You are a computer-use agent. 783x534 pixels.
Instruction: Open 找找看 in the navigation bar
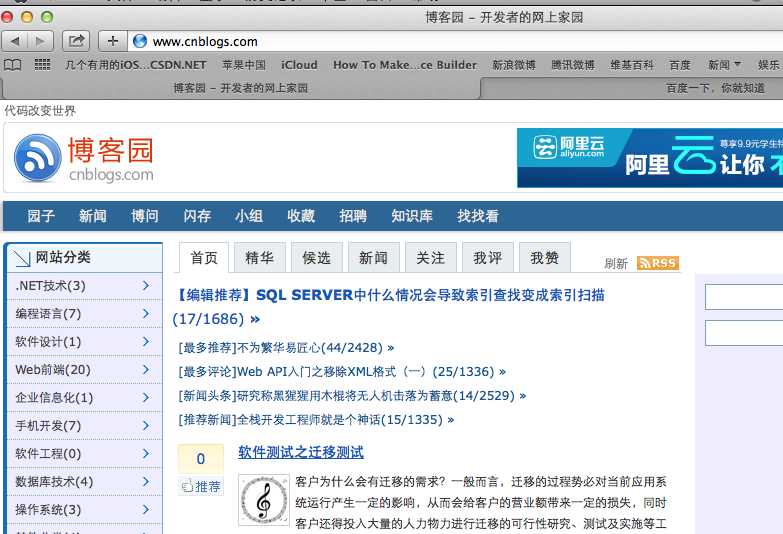tap(478, 216)
